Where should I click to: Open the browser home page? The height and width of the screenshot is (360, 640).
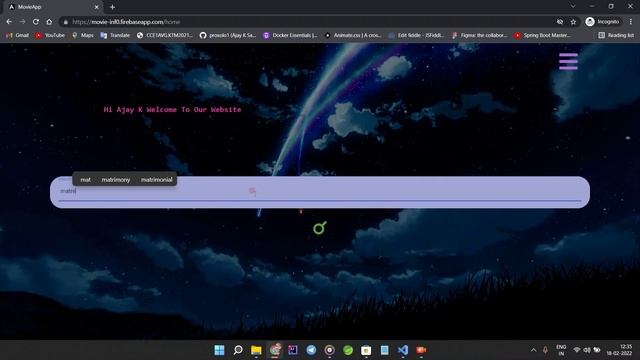(x=49, y=22)
